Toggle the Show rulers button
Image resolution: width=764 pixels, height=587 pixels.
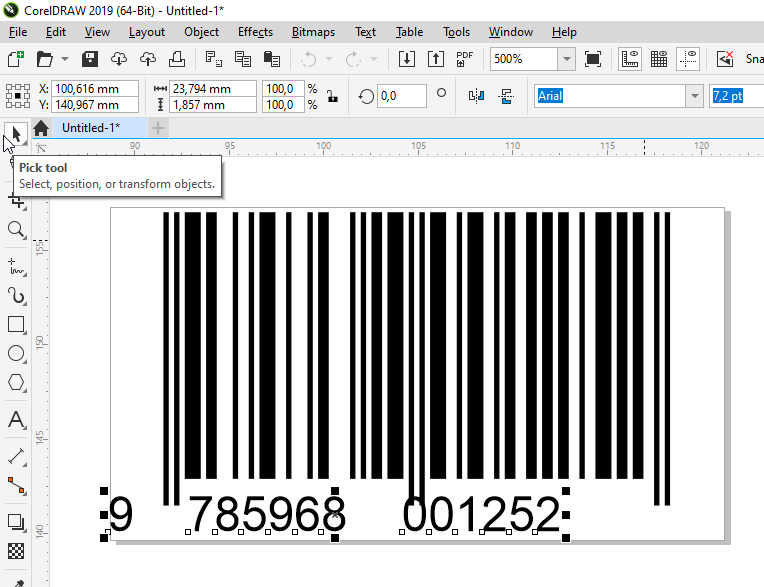click(630, 59)
